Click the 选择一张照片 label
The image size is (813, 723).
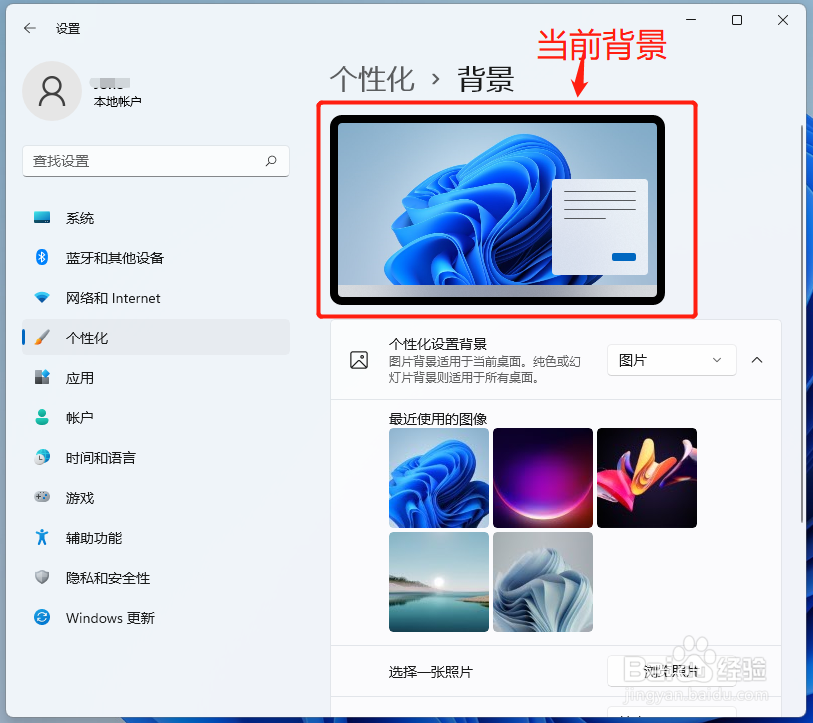[431, 672]
